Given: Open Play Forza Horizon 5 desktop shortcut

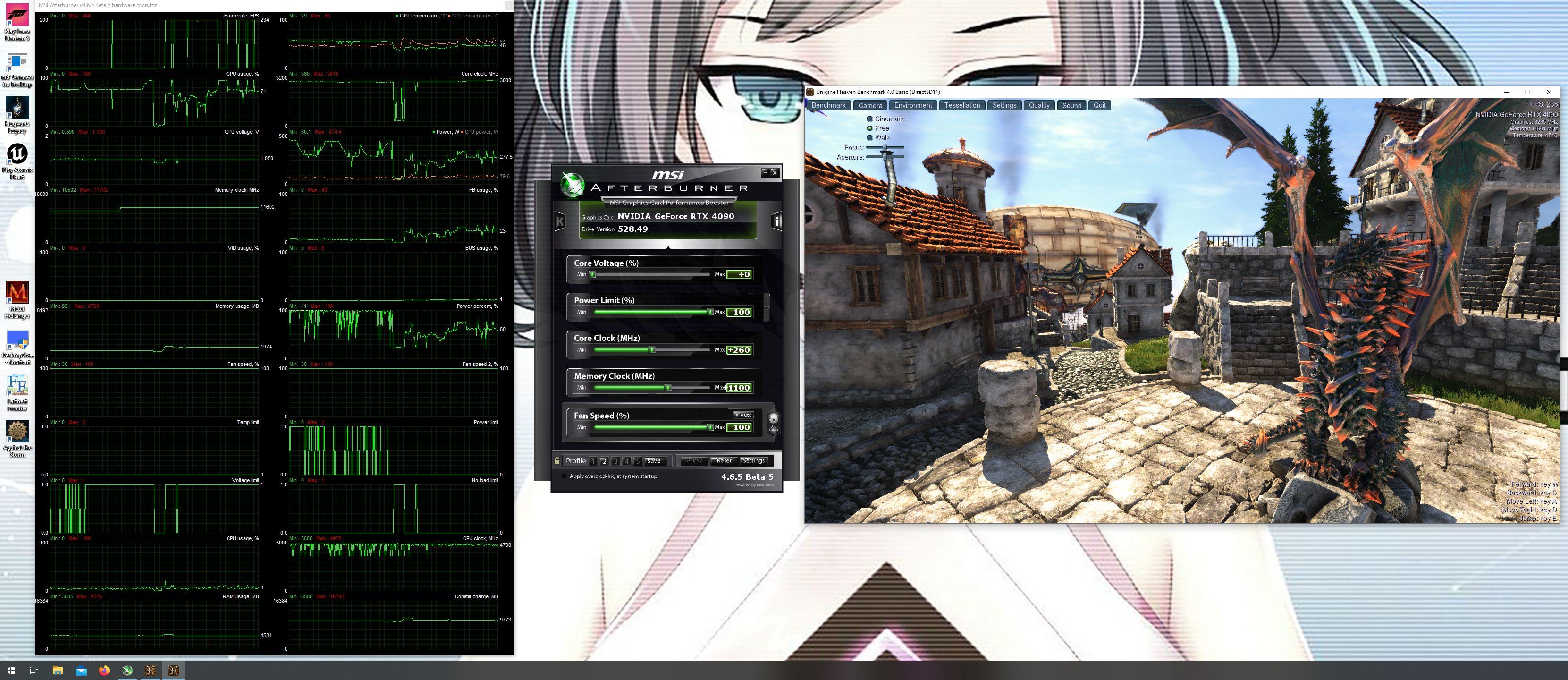Looking at the screenshot, I should 17,23.
